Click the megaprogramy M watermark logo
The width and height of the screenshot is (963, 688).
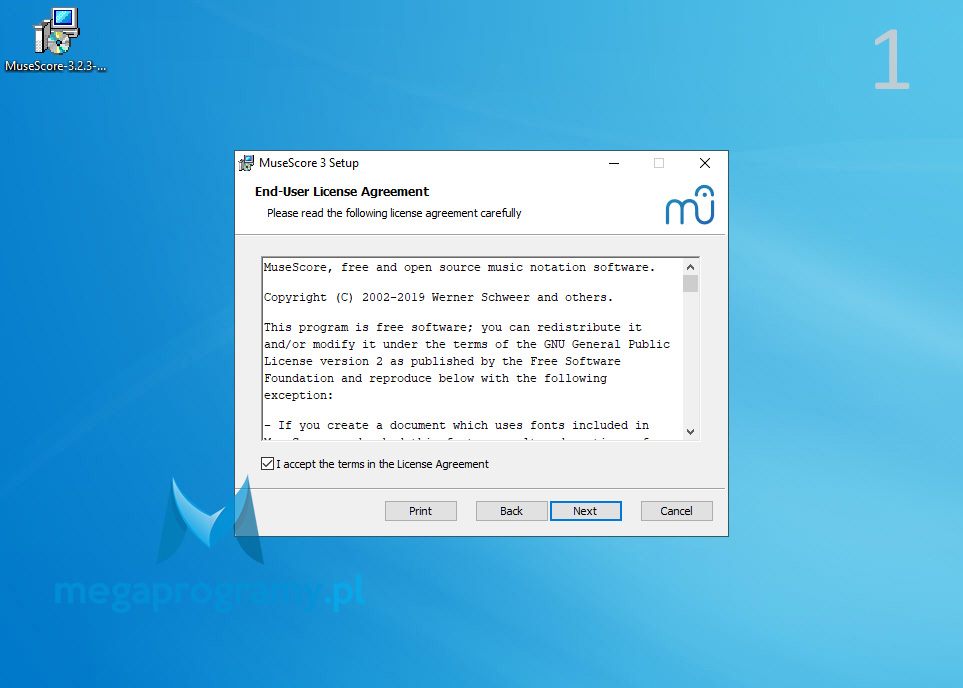pos(210,520)
